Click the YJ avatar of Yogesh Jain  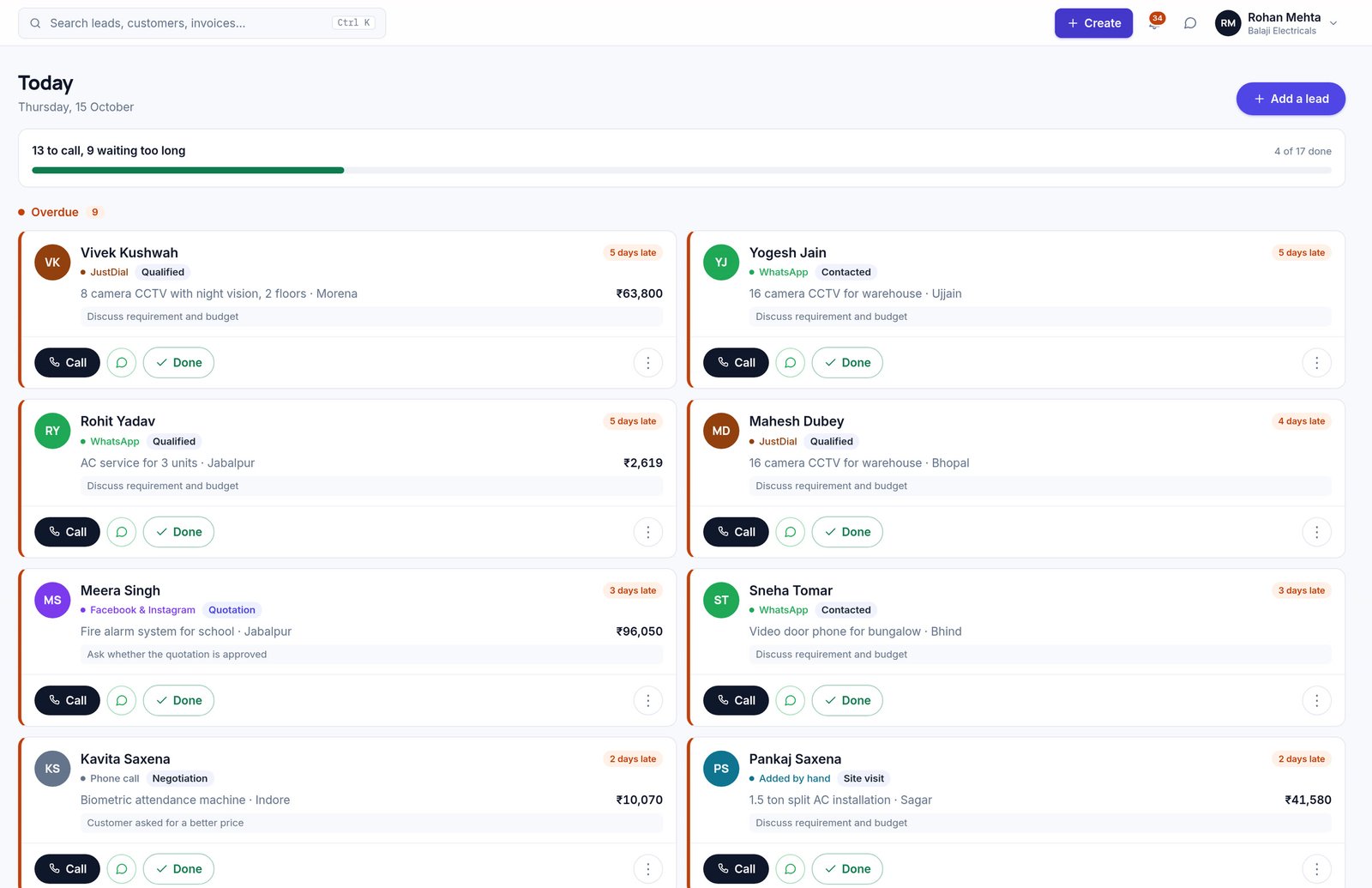click(x=721, y=263)
